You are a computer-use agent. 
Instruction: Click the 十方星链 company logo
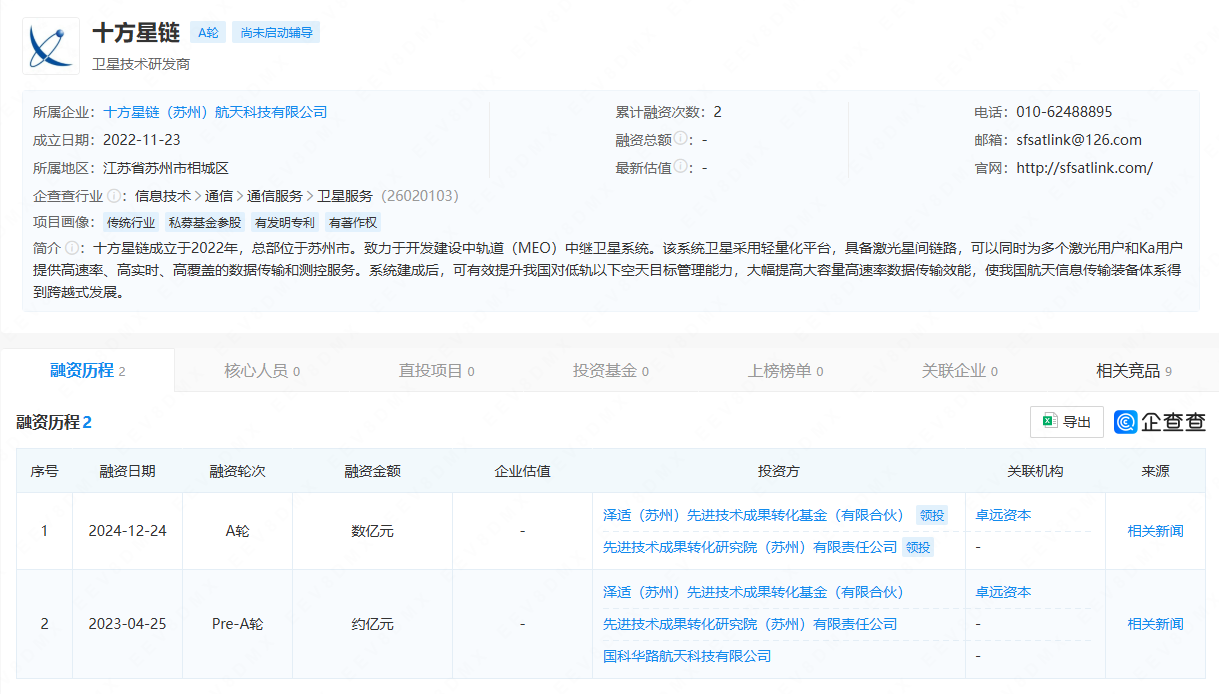point(51,45)
